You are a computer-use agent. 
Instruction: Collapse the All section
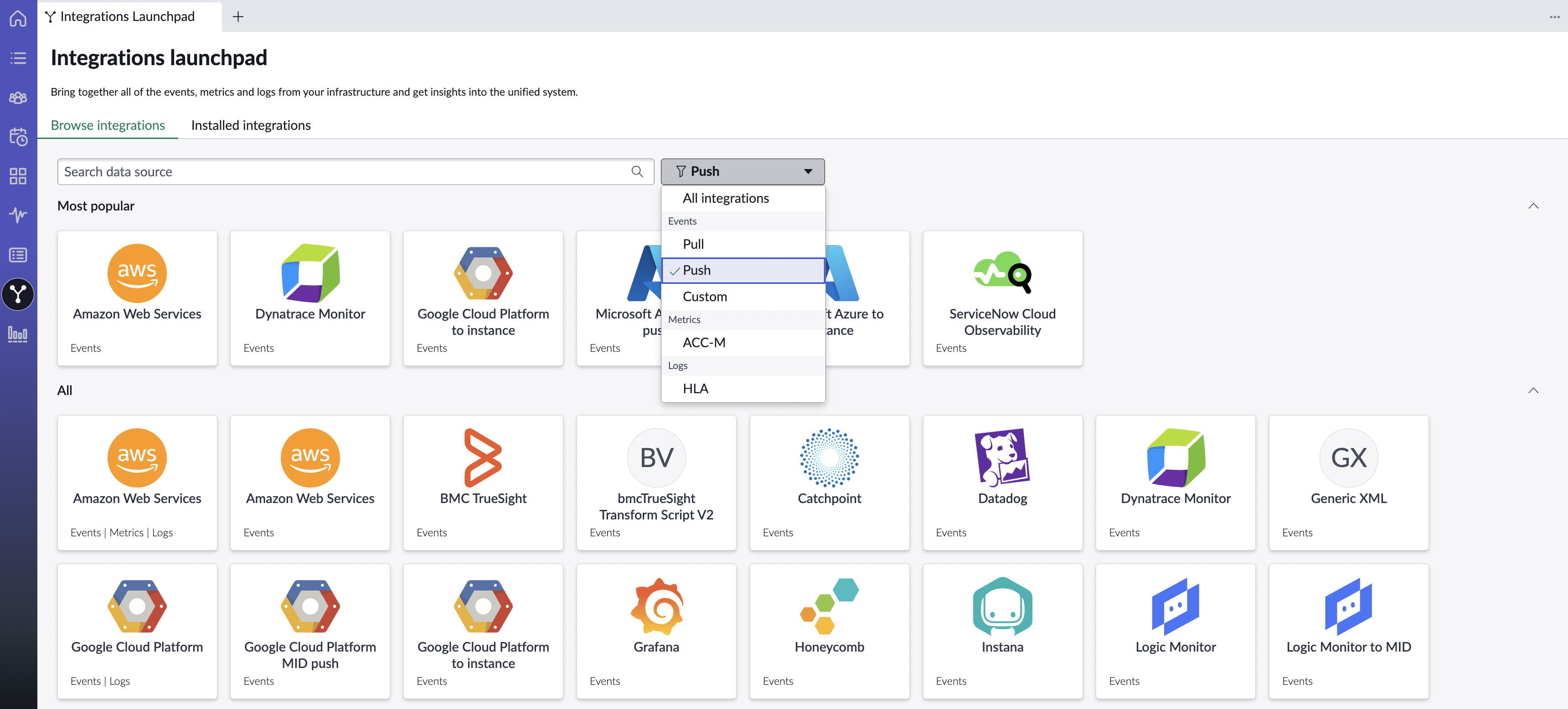(1533, 390)
